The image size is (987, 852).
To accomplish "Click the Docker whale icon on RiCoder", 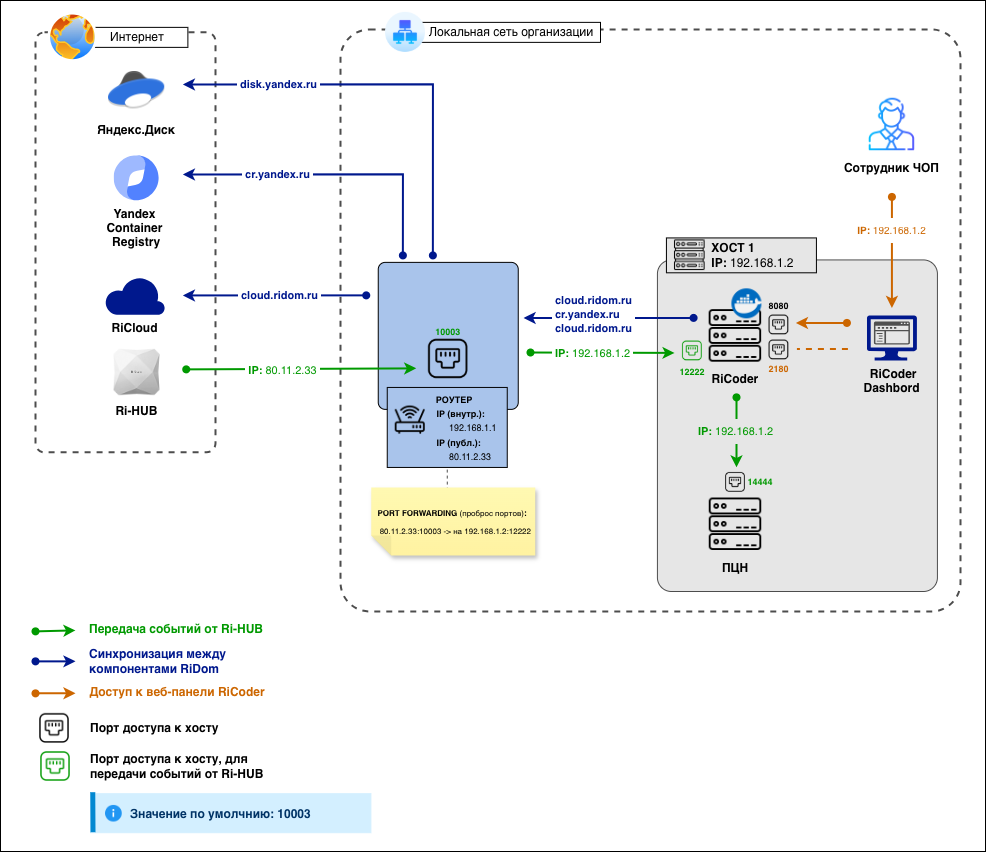I will [747, 303].
